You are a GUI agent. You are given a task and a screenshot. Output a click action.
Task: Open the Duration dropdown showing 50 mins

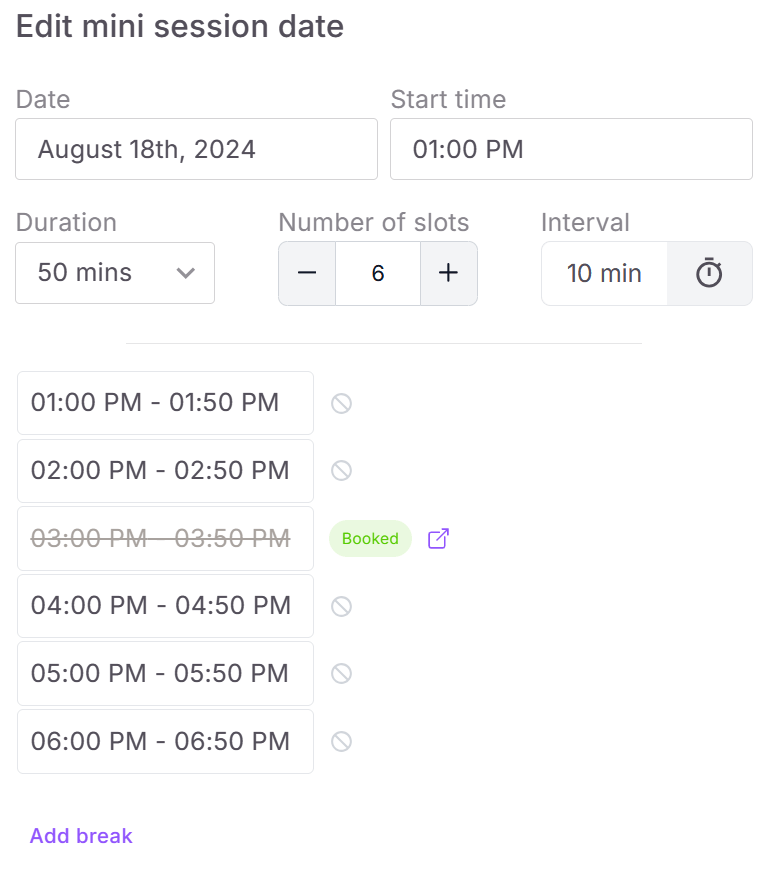coord(115,273)
